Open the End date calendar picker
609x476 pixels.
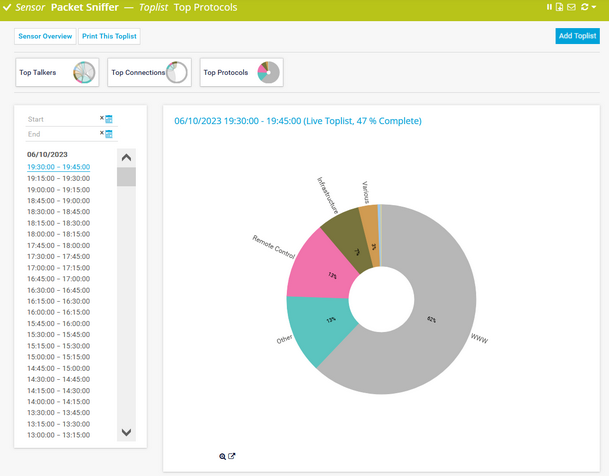[109, 134]
